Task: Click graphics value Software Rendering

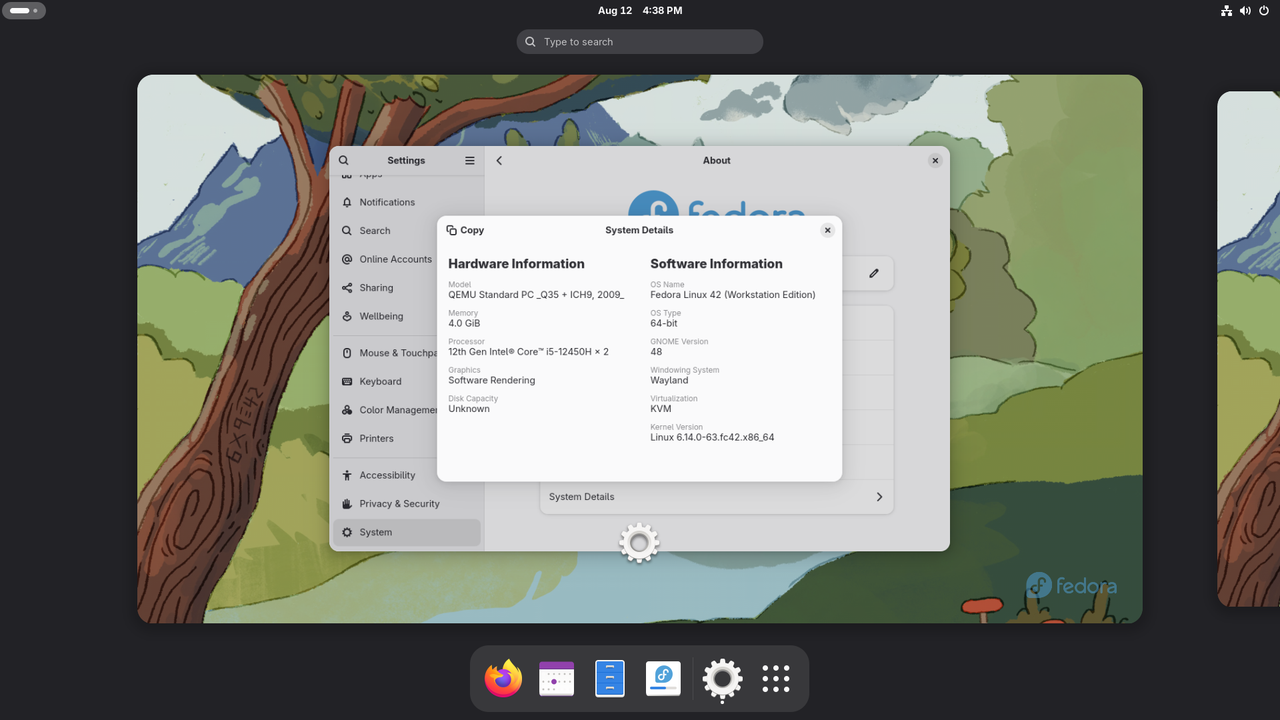Action: click(x=491, y=380)
